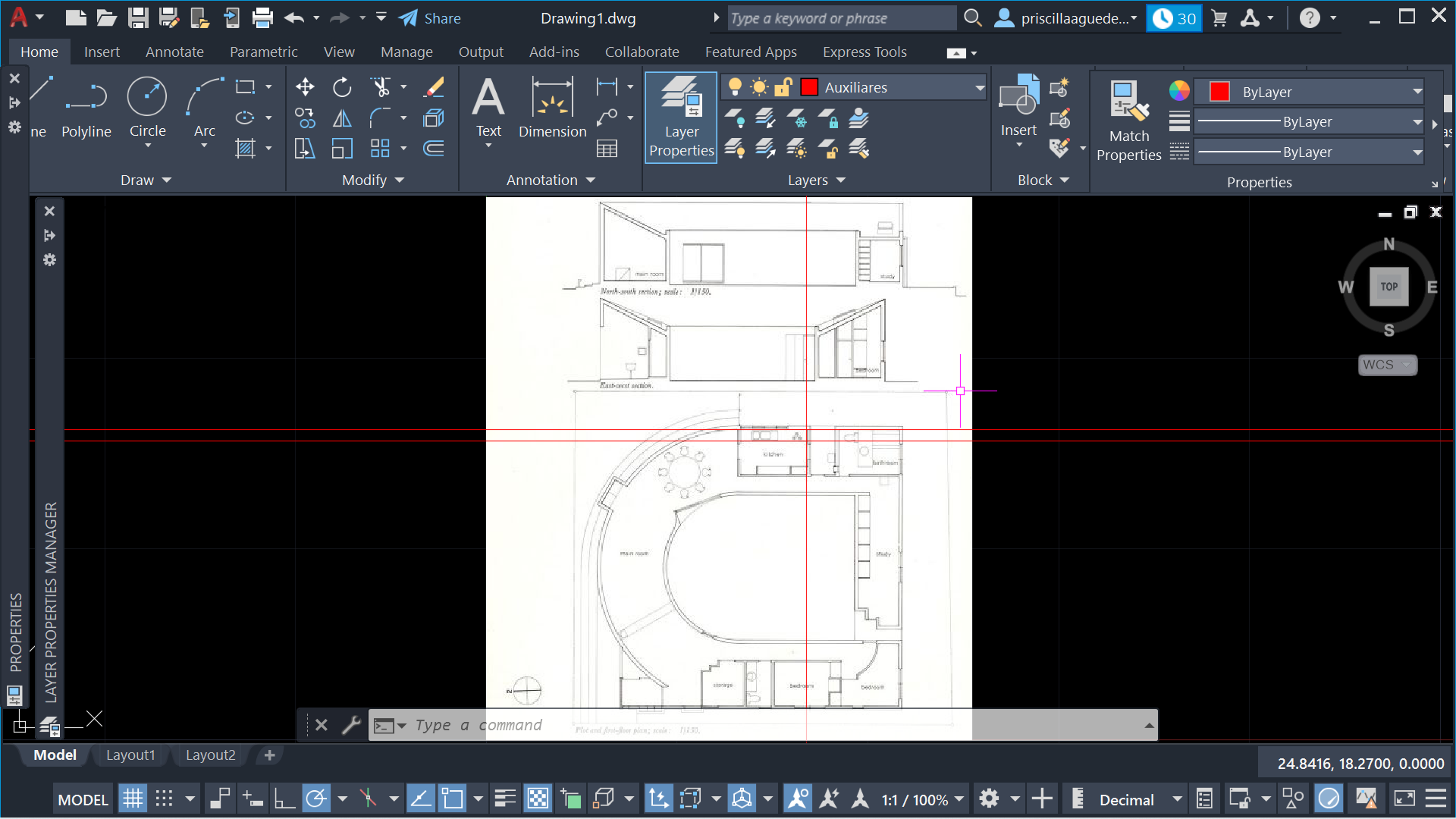Open the lineweight ByLayer dropdown
This screenshot has height=819, width=1456.
coord(1417,122)
